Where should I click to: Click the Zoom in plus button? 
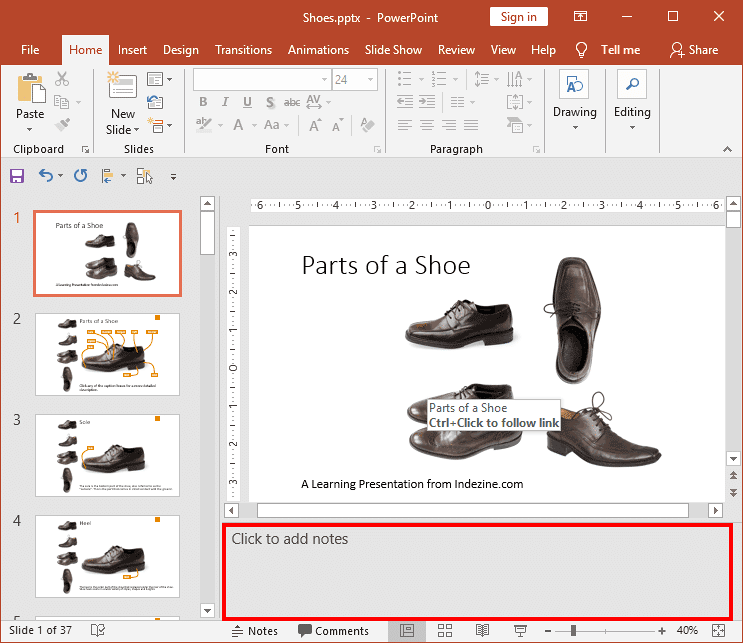[662, 631]
